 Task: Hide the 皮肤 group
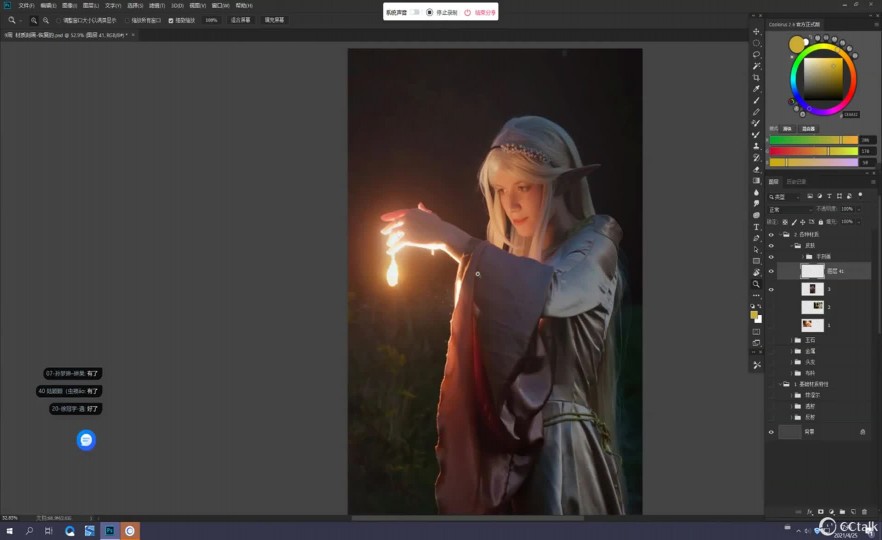pyautogui.click(x=771, y=246)
